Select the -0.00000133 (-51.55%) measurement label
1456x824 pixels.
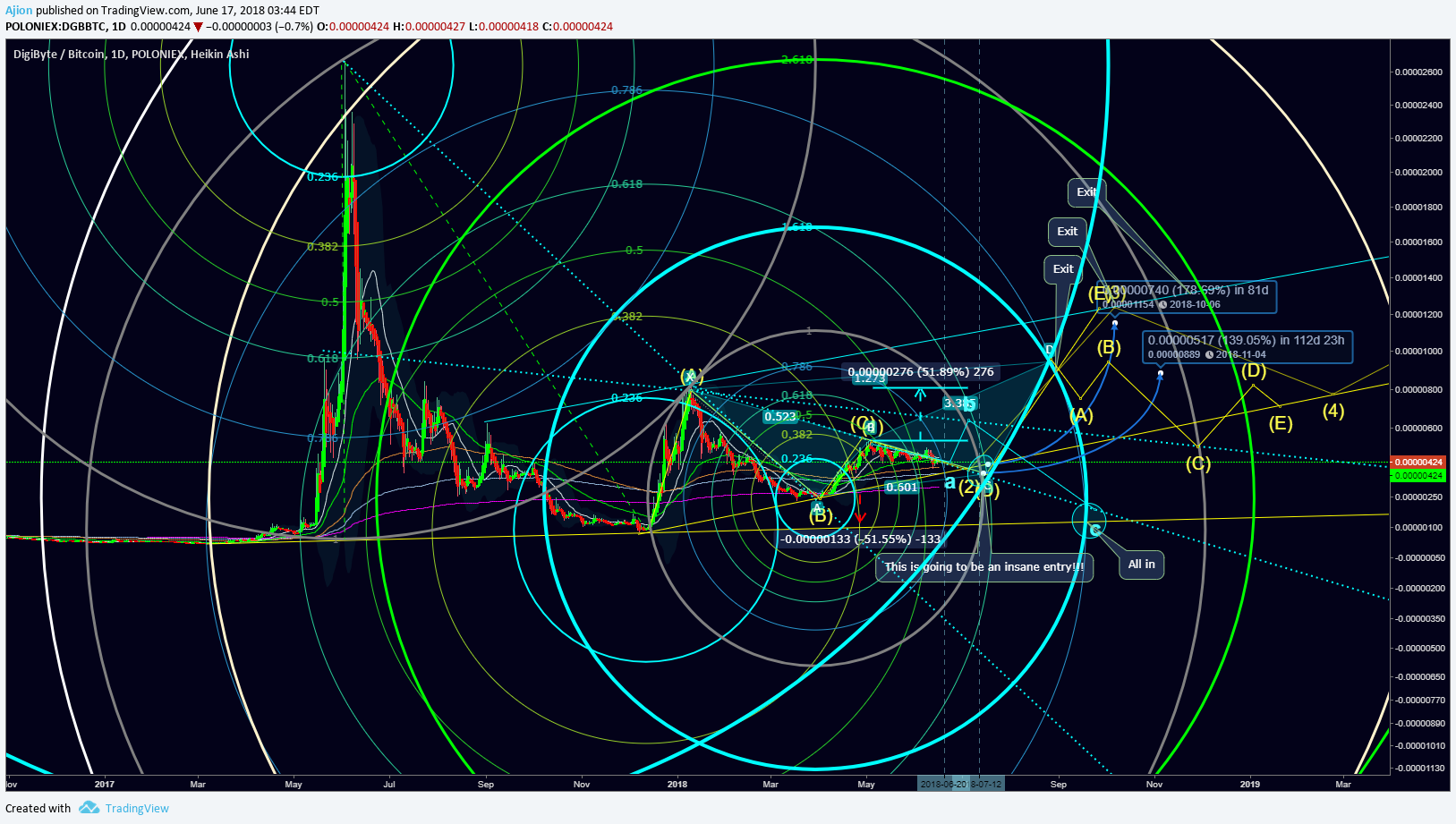[x=860, y=539]
